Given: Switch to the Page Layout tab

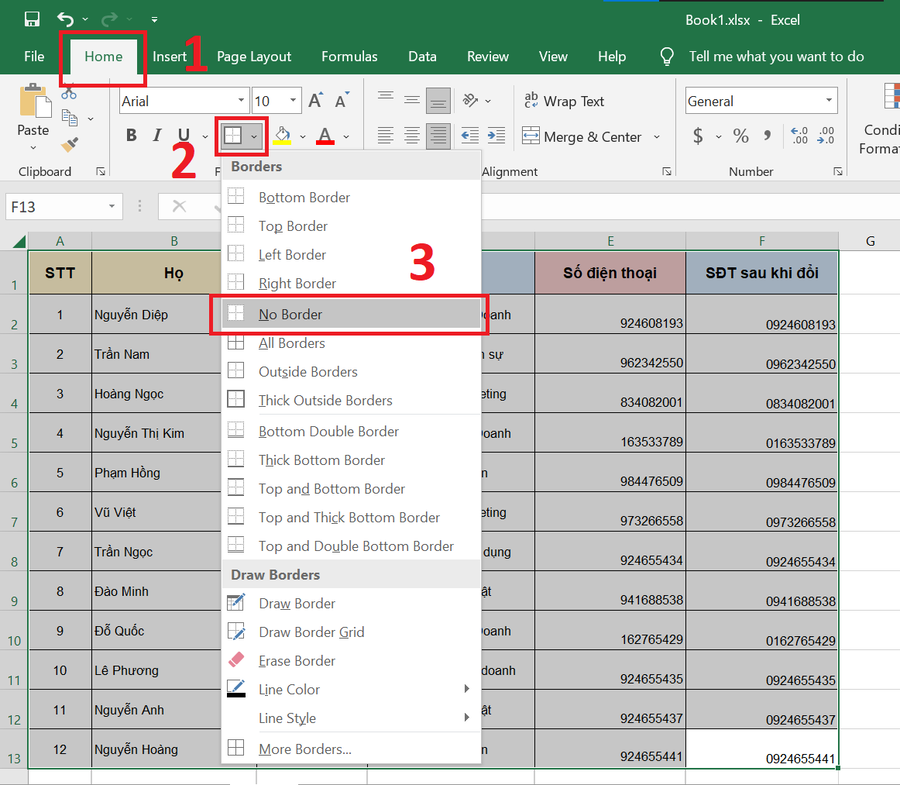Looking at the screenshot, I should point(254,56).
